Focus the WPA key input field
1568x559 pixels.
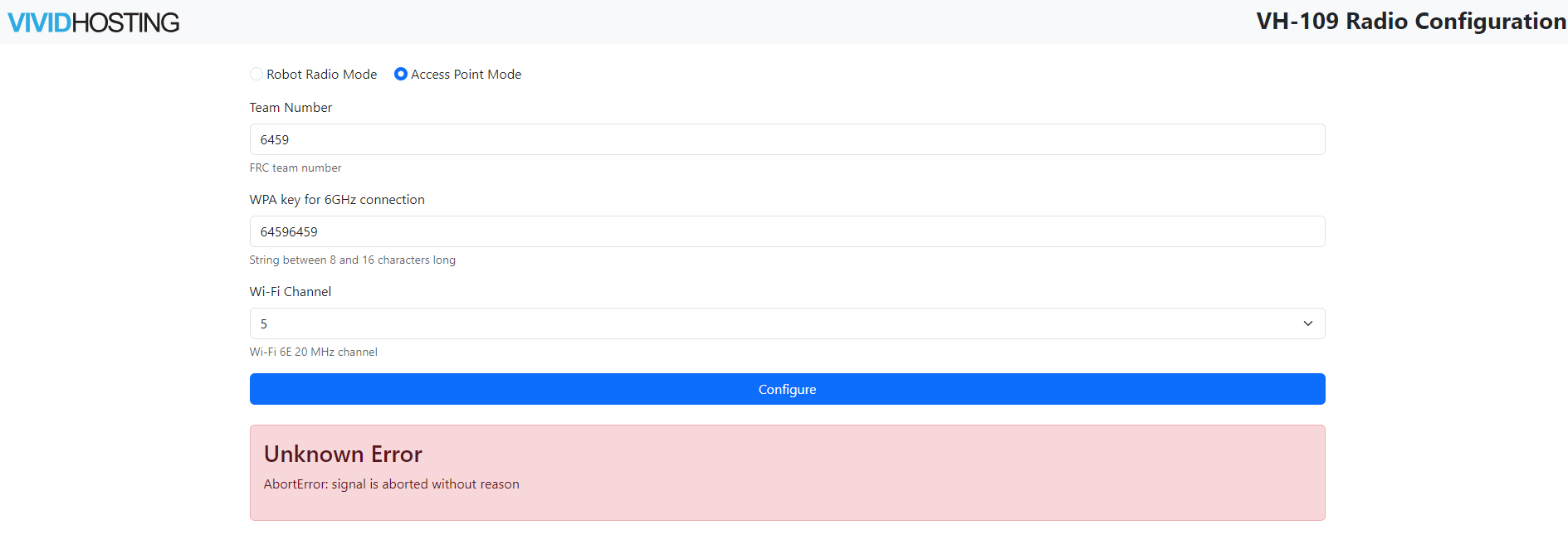tap(786, 231)
